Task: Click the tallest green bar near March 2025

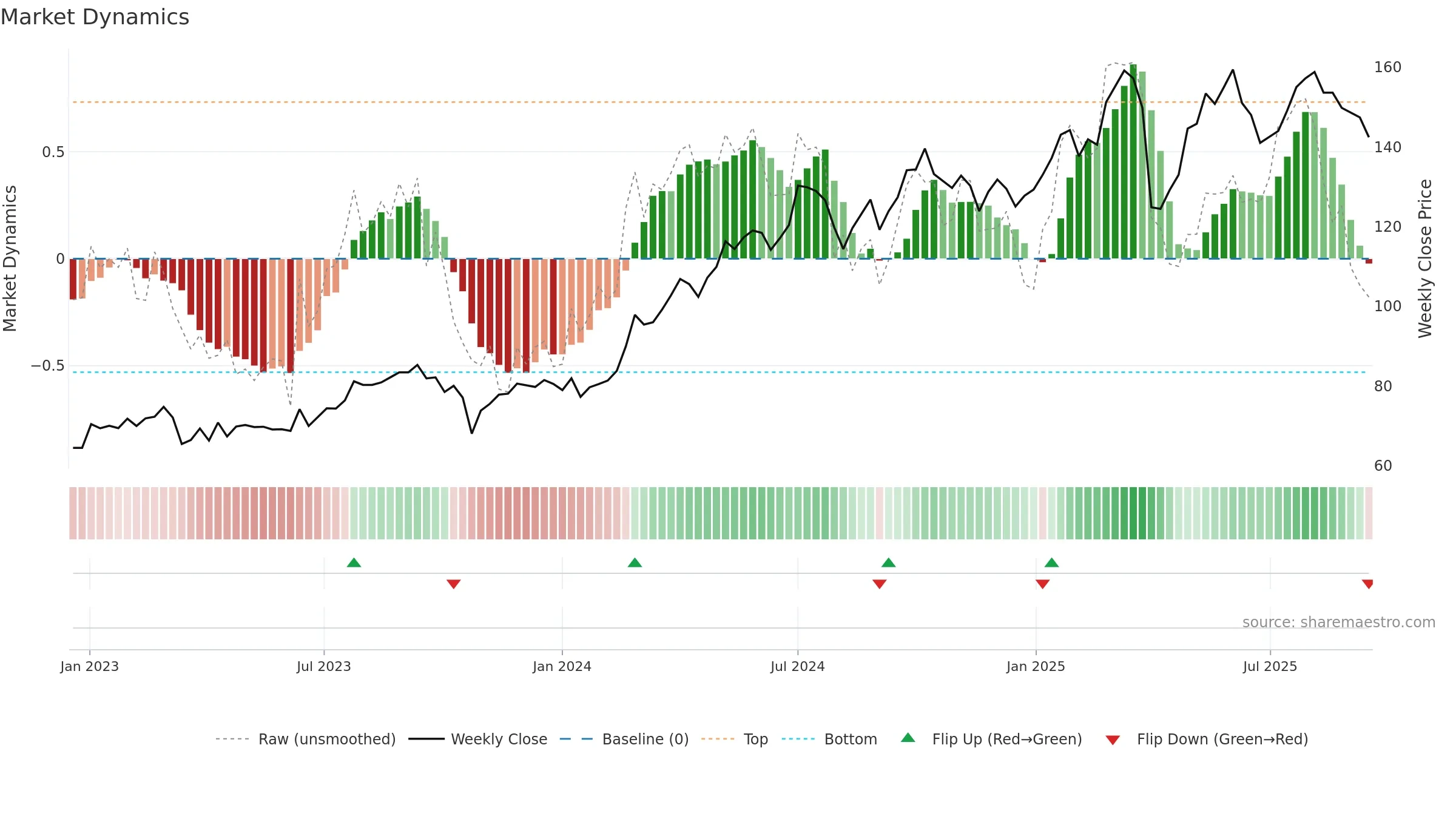Action: click(x=1133, y=161)
